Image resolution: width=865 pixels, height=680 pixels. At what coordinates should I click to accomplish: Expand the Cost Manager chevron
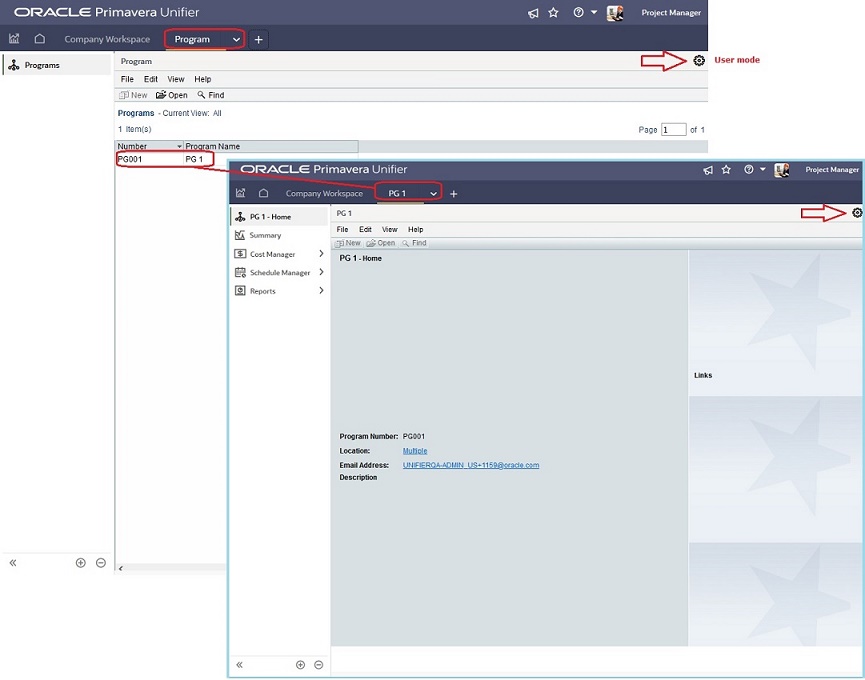[x=321, y=254]
